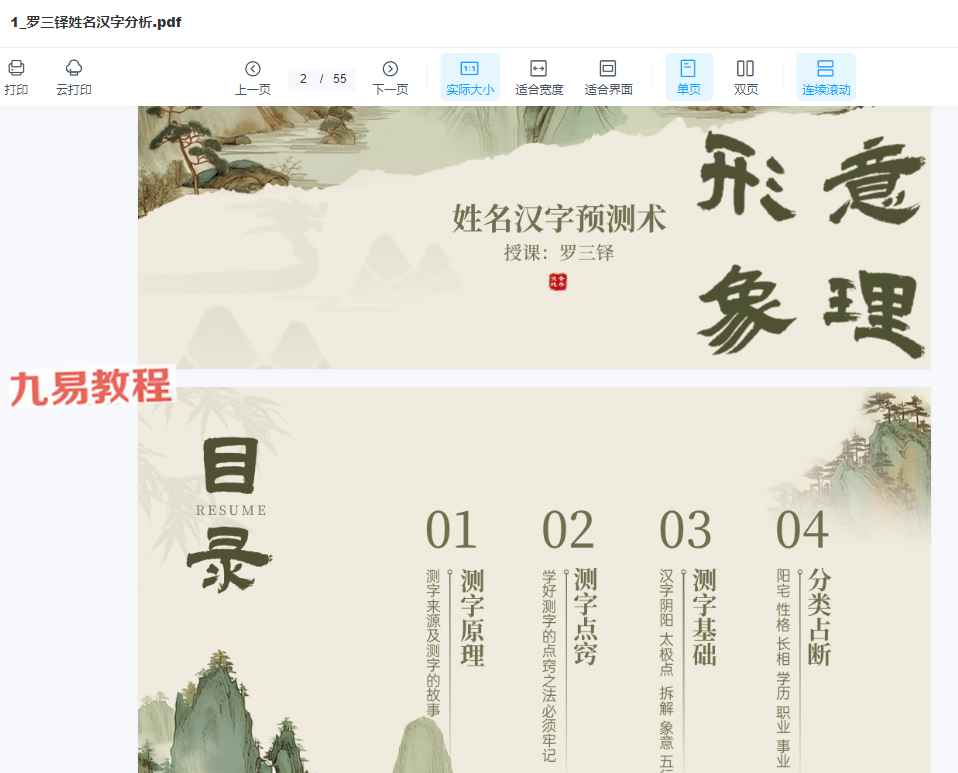
Task: Toggle actual size (实际大小) zoom
Action: coord(470,78)
